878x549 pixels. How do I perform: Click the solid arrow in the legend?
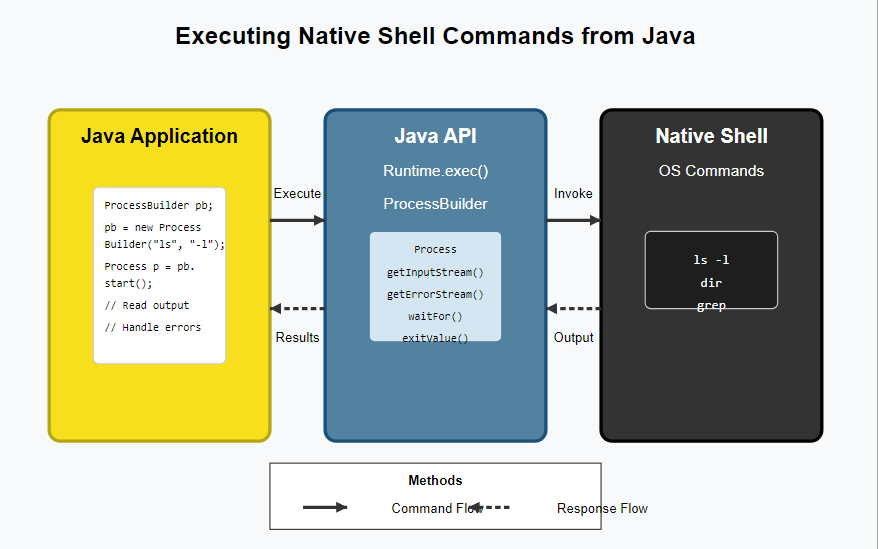(325, 508)
